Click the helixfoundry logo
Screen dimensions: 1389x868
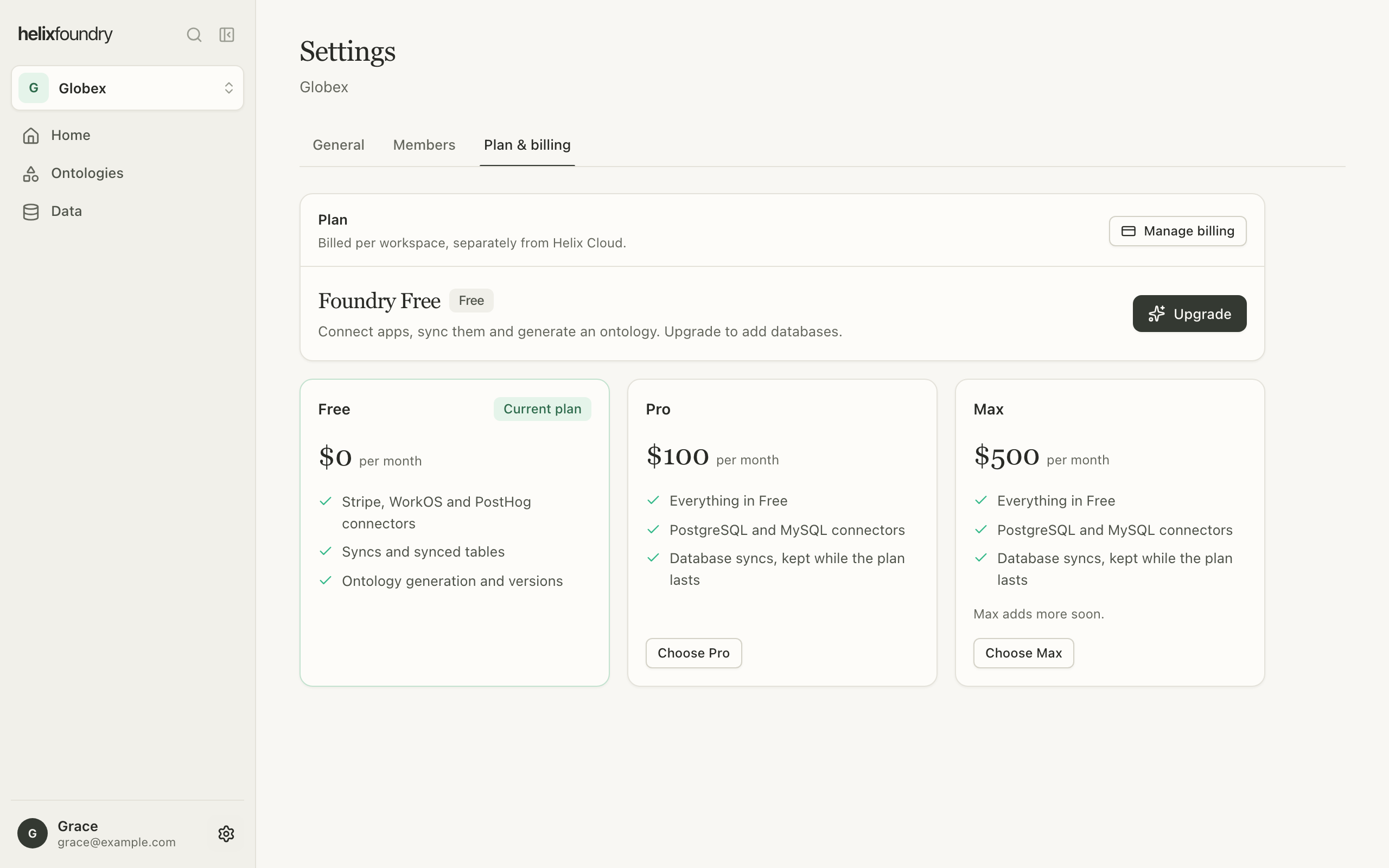tap(66, 34)
